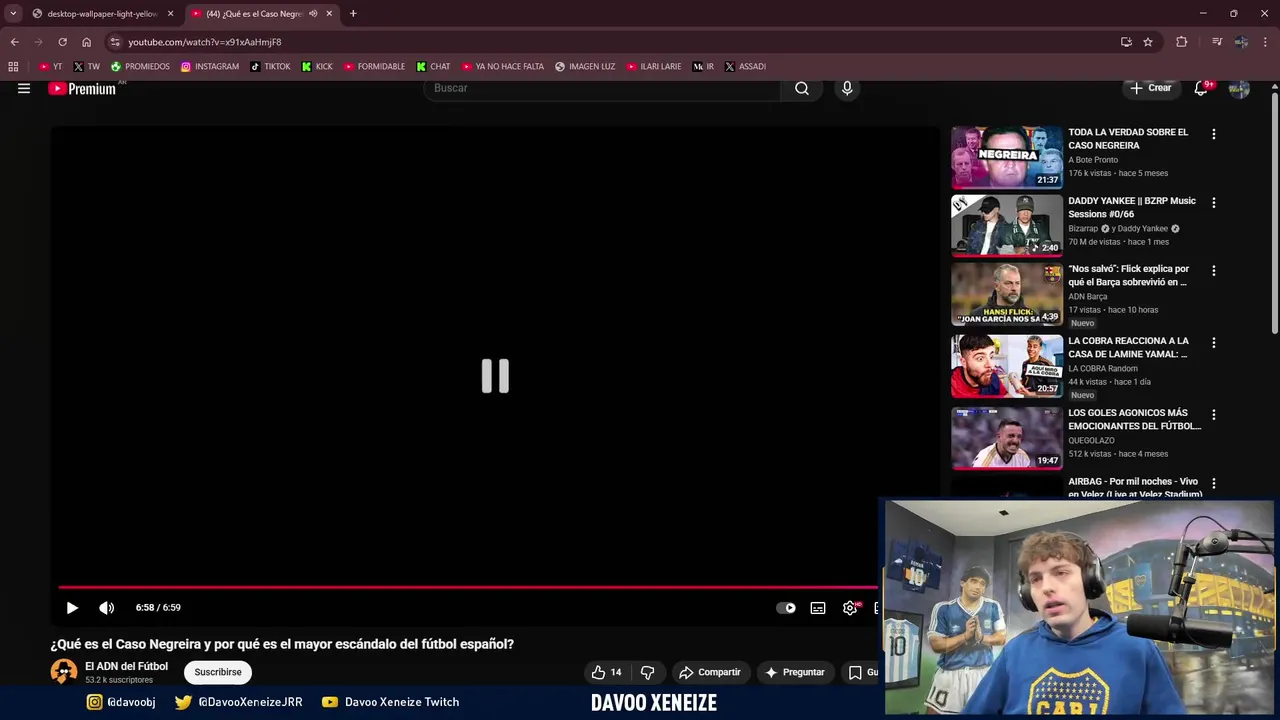The height and width of the screenshot is (720, 1280).
Task: Mute the tab's audio speaker icon
Action: [313, 14]
